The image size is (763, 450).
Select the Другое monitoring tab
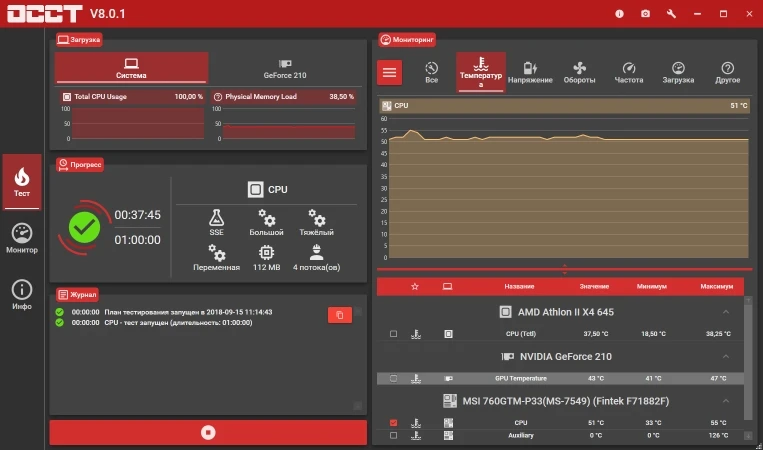[x=727, y=72]
